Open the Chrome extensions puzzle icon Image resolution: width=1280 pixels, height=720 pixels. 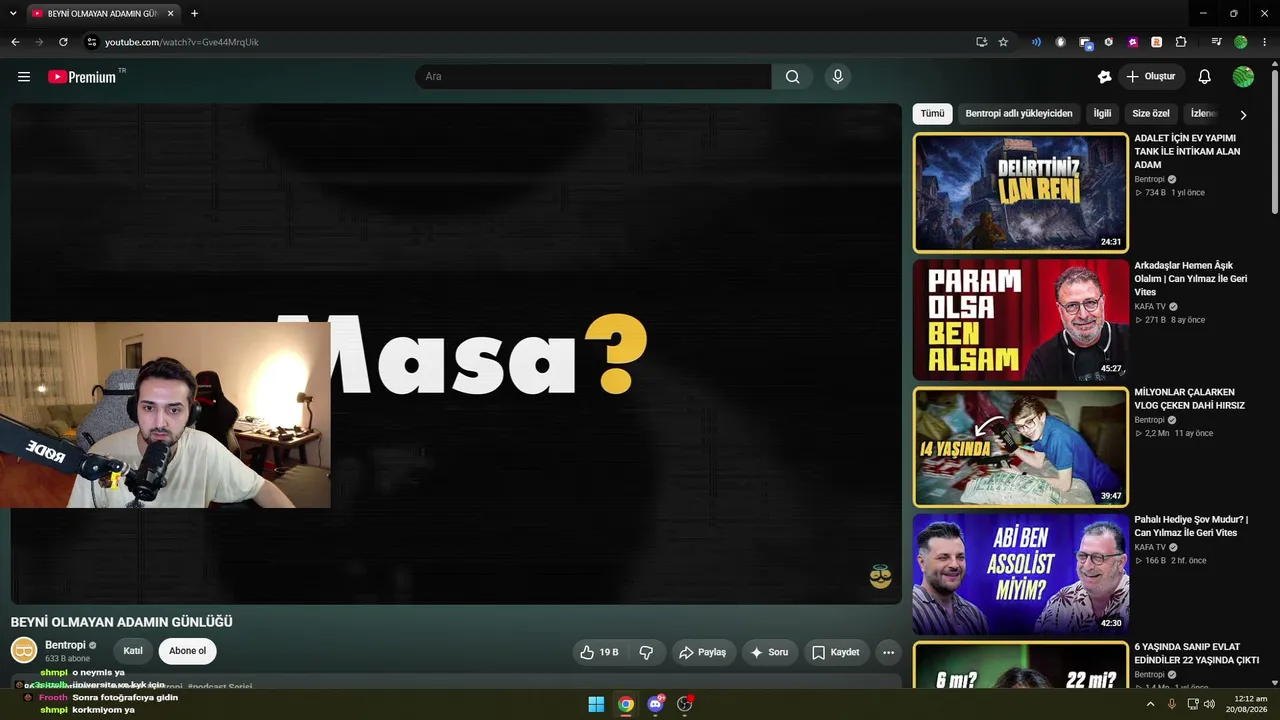point(1181,42)
